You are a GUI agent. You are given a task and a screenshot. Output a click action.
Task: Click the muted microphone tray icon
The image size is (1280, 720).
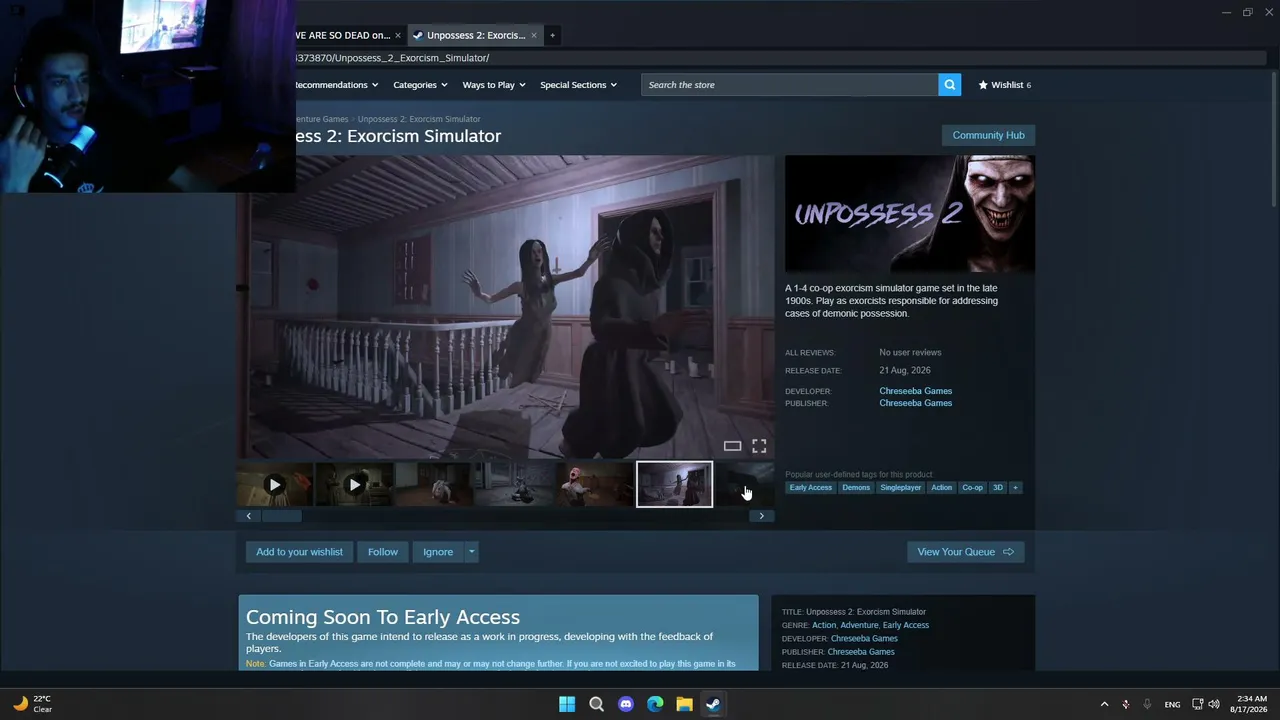(1126, 704)
